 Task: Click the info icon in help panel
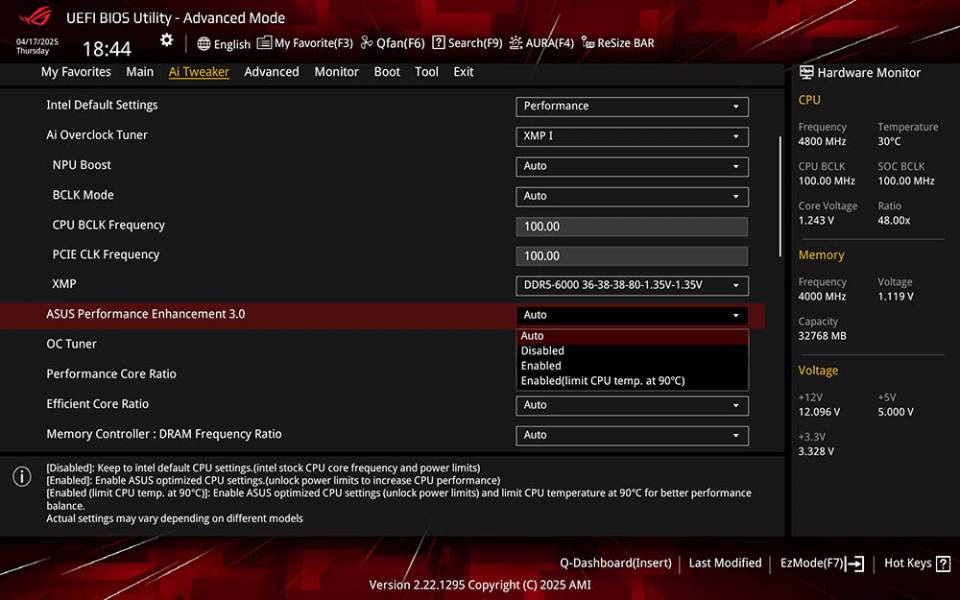[22, 476]
